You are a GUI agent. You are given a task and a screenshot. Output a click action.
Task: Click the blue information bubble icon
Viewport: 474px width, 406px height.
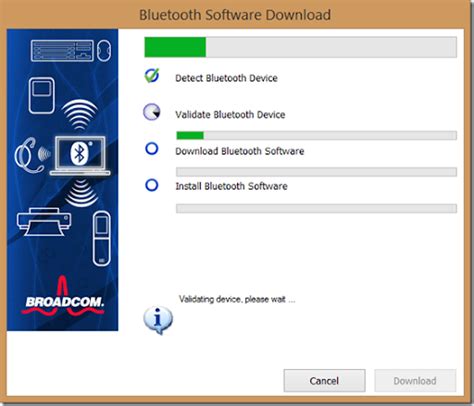(158, 320)
